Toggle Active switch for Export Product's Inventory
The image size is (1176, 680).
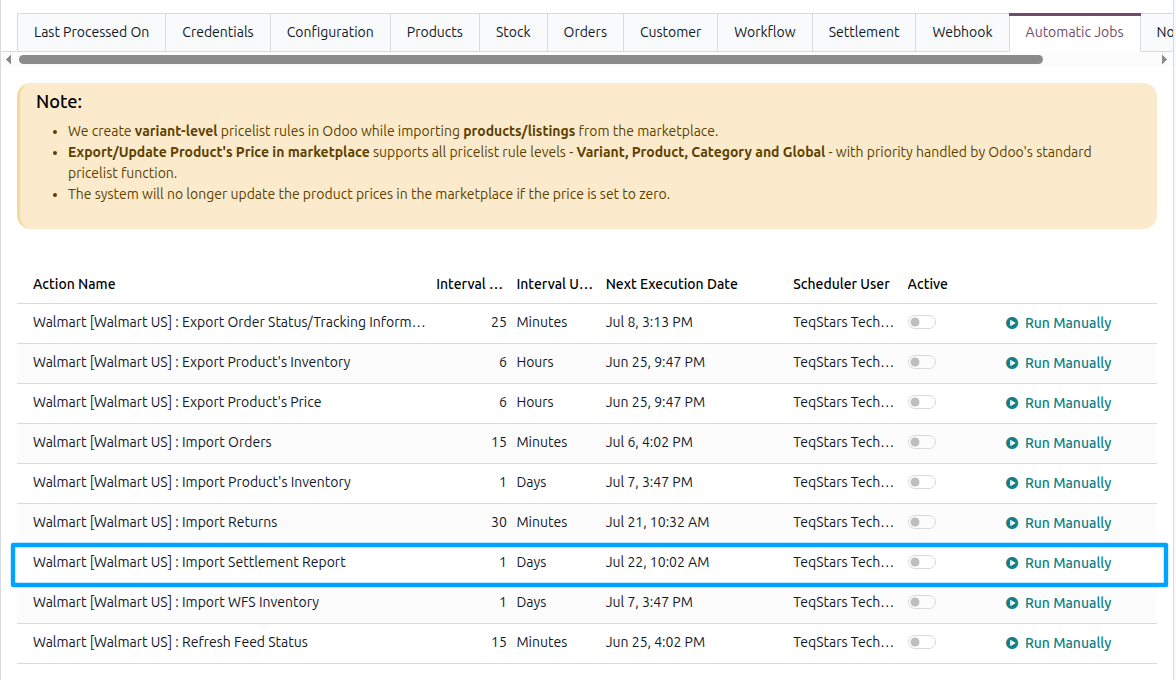click(922, 362)
